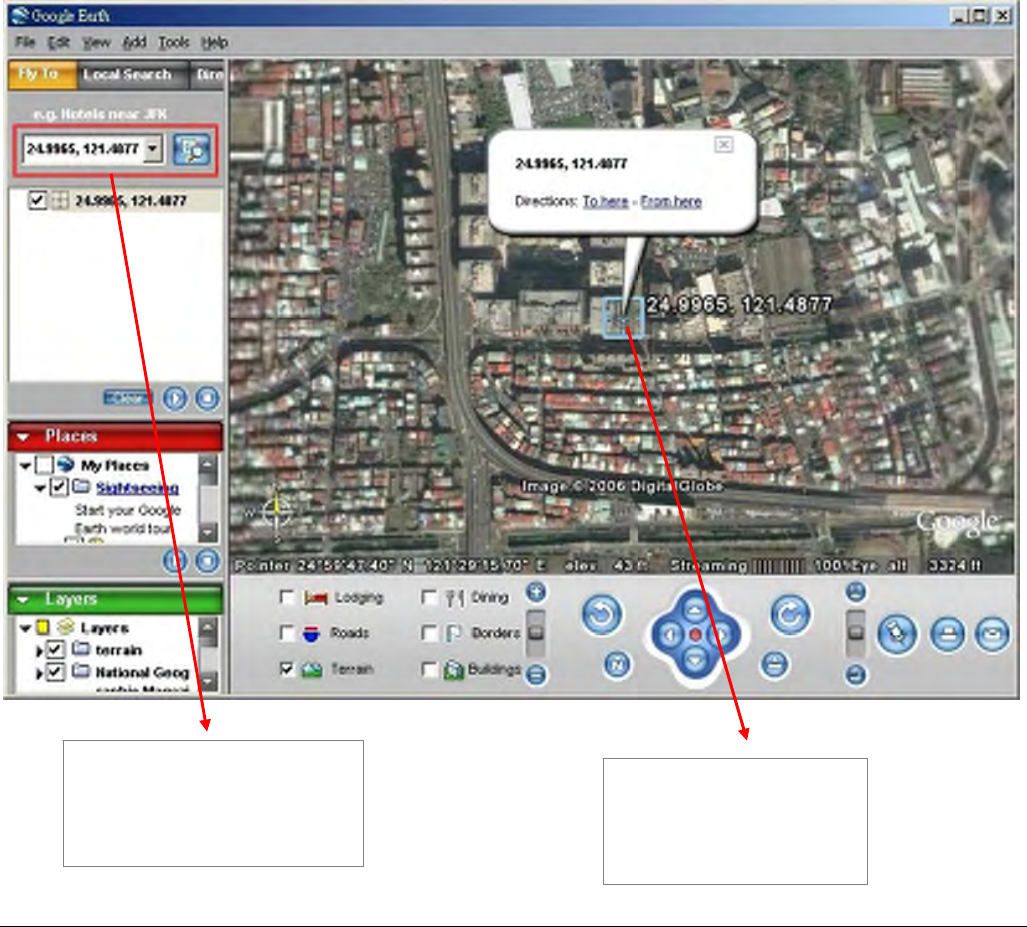Screen dimensions: 1027x927
Task: Stop the search results tour
Action: (x=208, y=398)
